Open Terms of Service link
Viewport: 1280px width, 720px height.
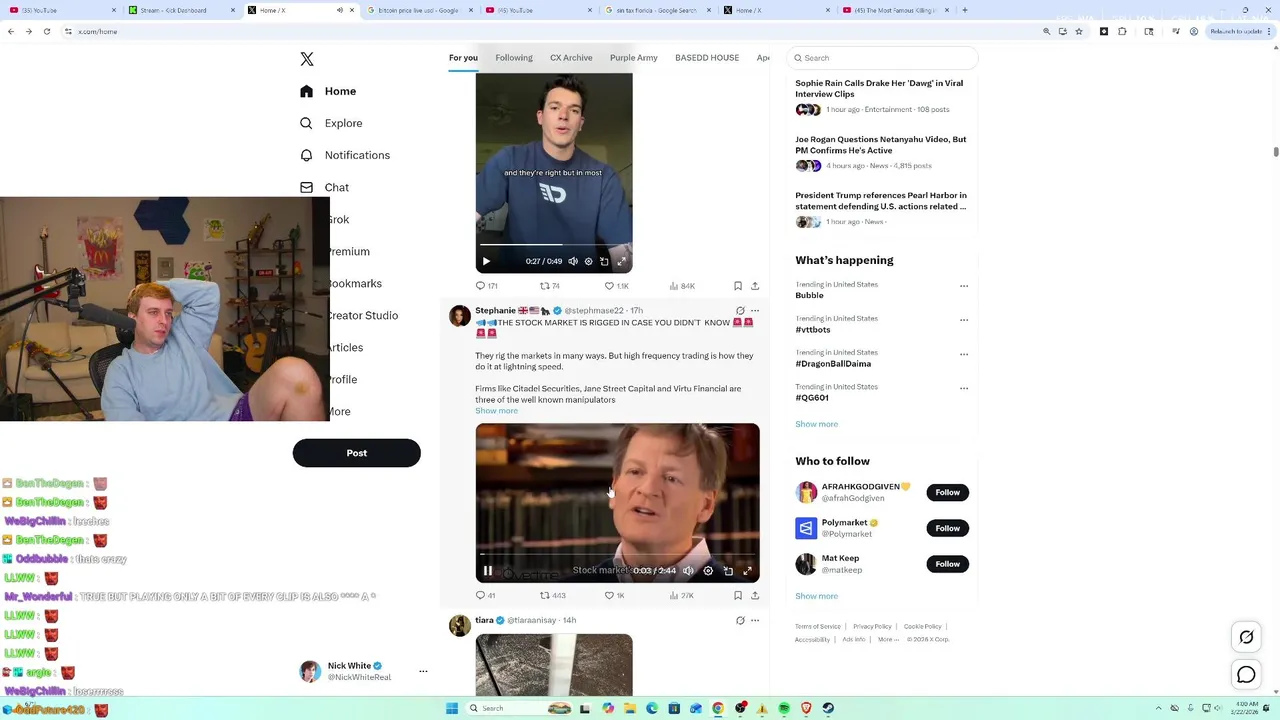[818, 627]
